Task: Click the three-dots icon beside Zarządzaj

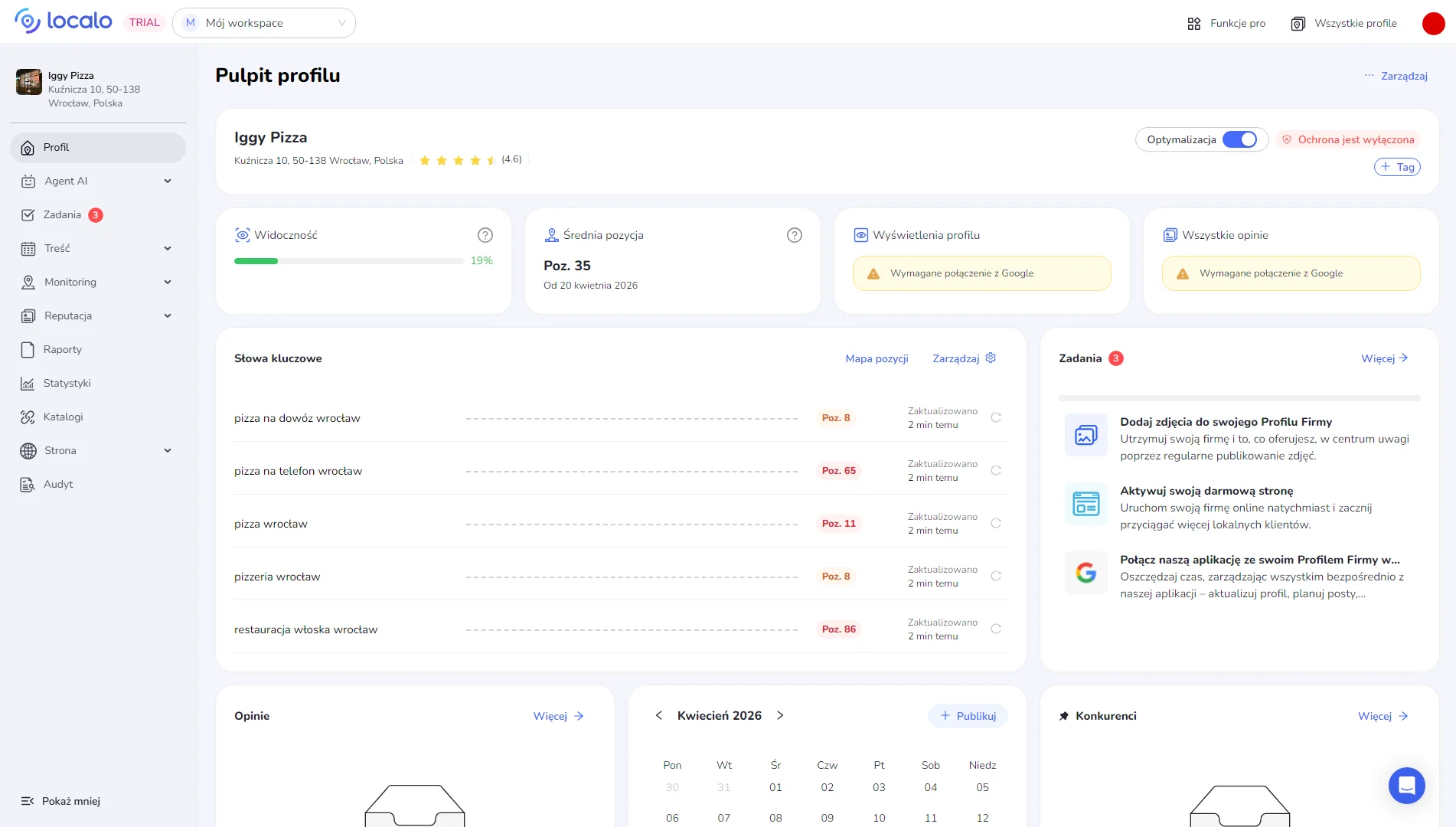Action: (x=1369, y=75)
